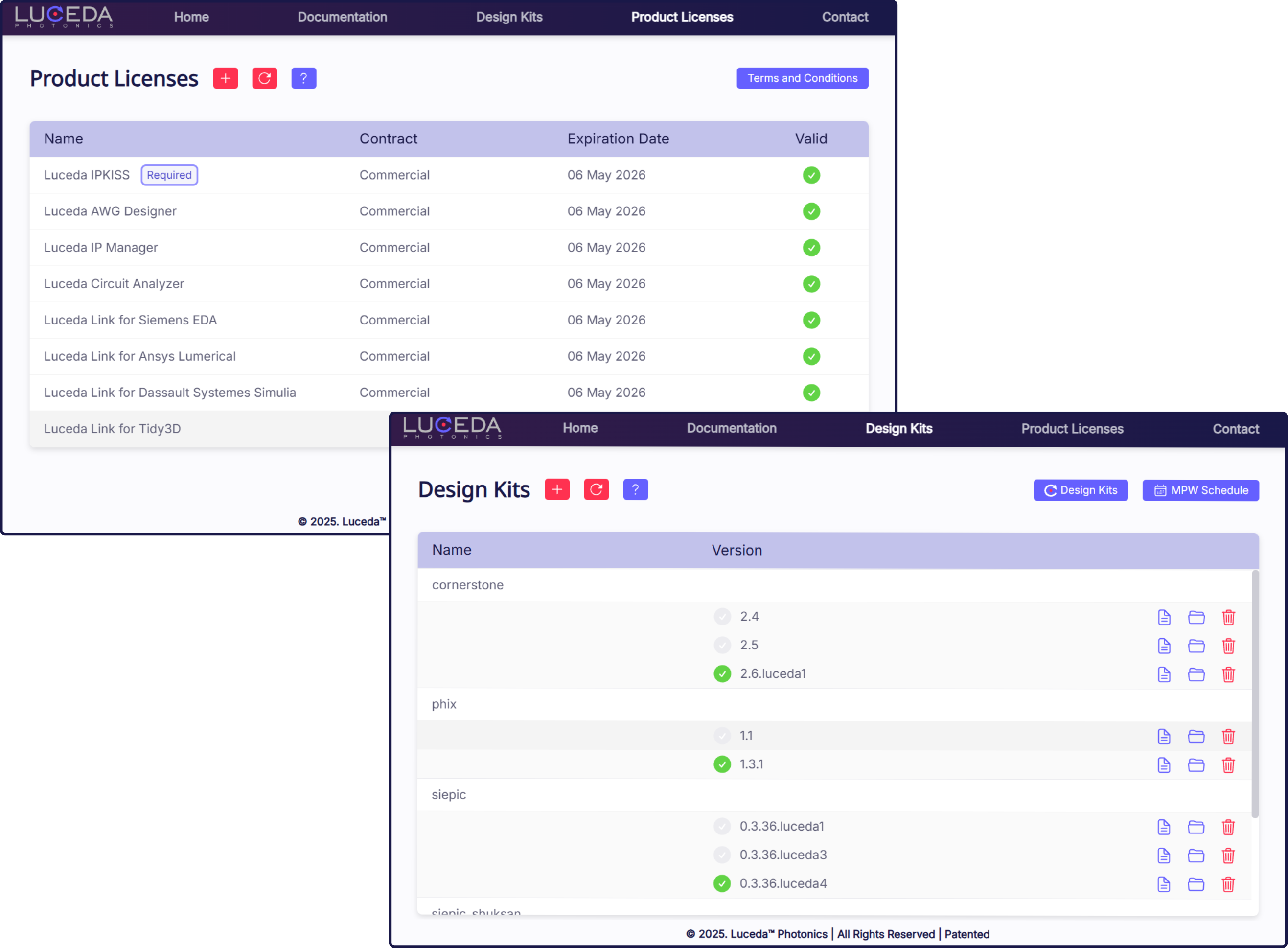Open the MPW Schedule button
The height and width of the screenshot is (949, 1288).
click(1200, 490)
